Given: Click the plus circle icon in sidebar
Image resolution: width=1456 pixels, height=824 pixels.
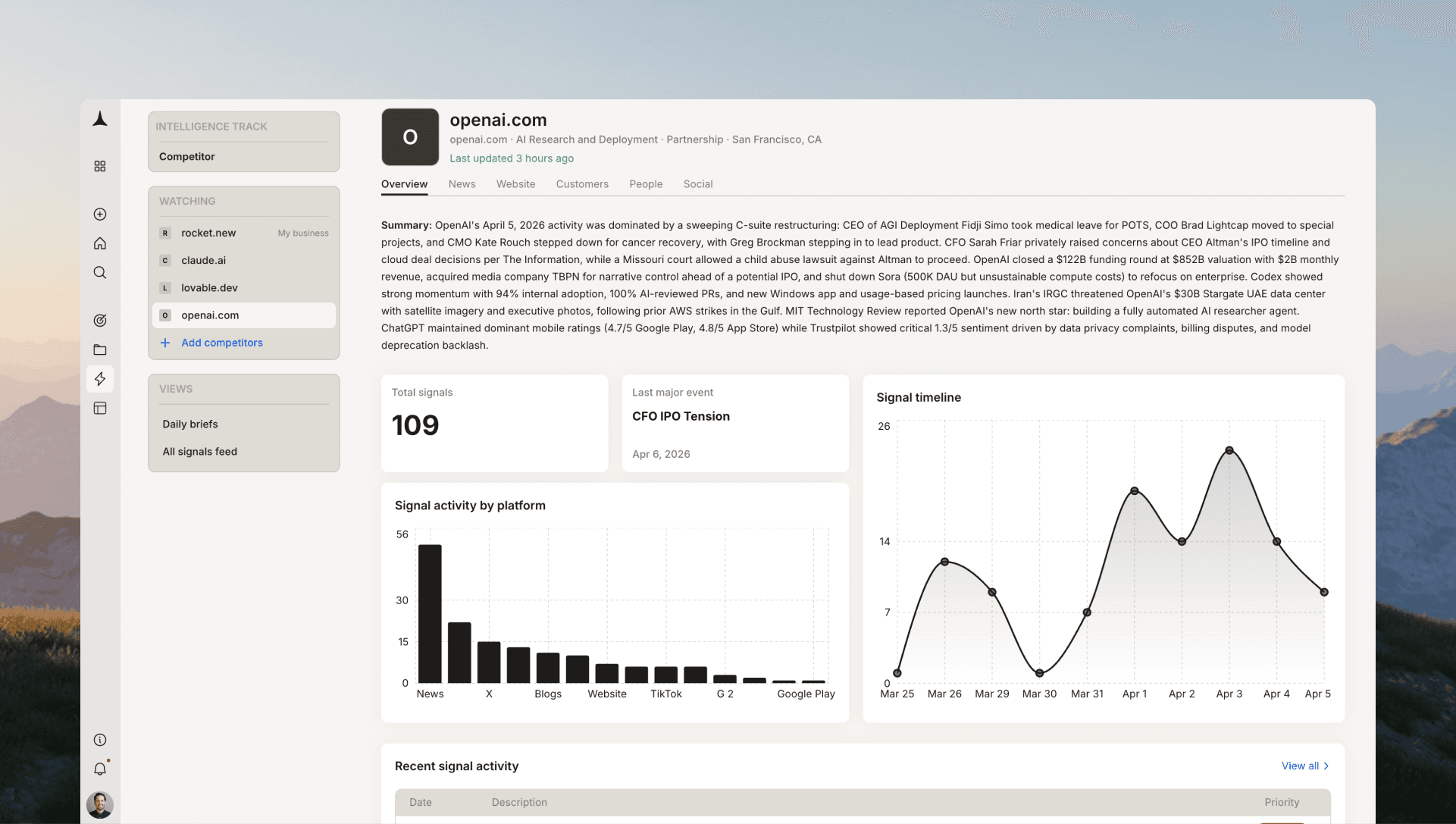Looking at the screenshot, I should pyautogui.click(x=100, y=215).
